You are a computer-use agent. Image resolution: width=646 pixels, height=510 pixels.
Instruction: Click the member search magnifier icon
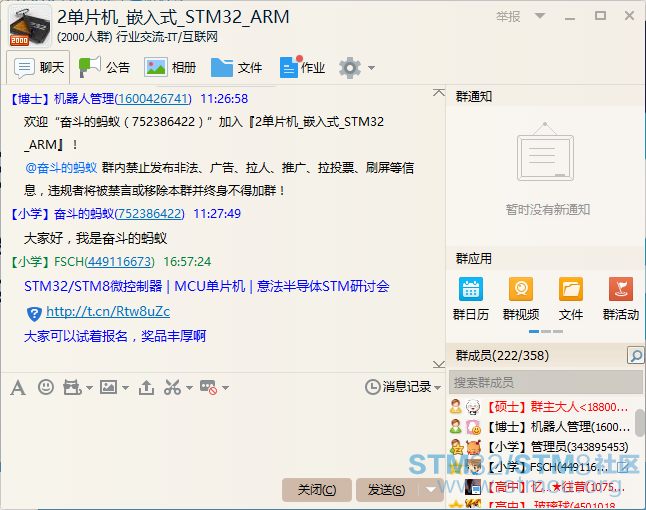pyautogui.click(x=635, y=355)
